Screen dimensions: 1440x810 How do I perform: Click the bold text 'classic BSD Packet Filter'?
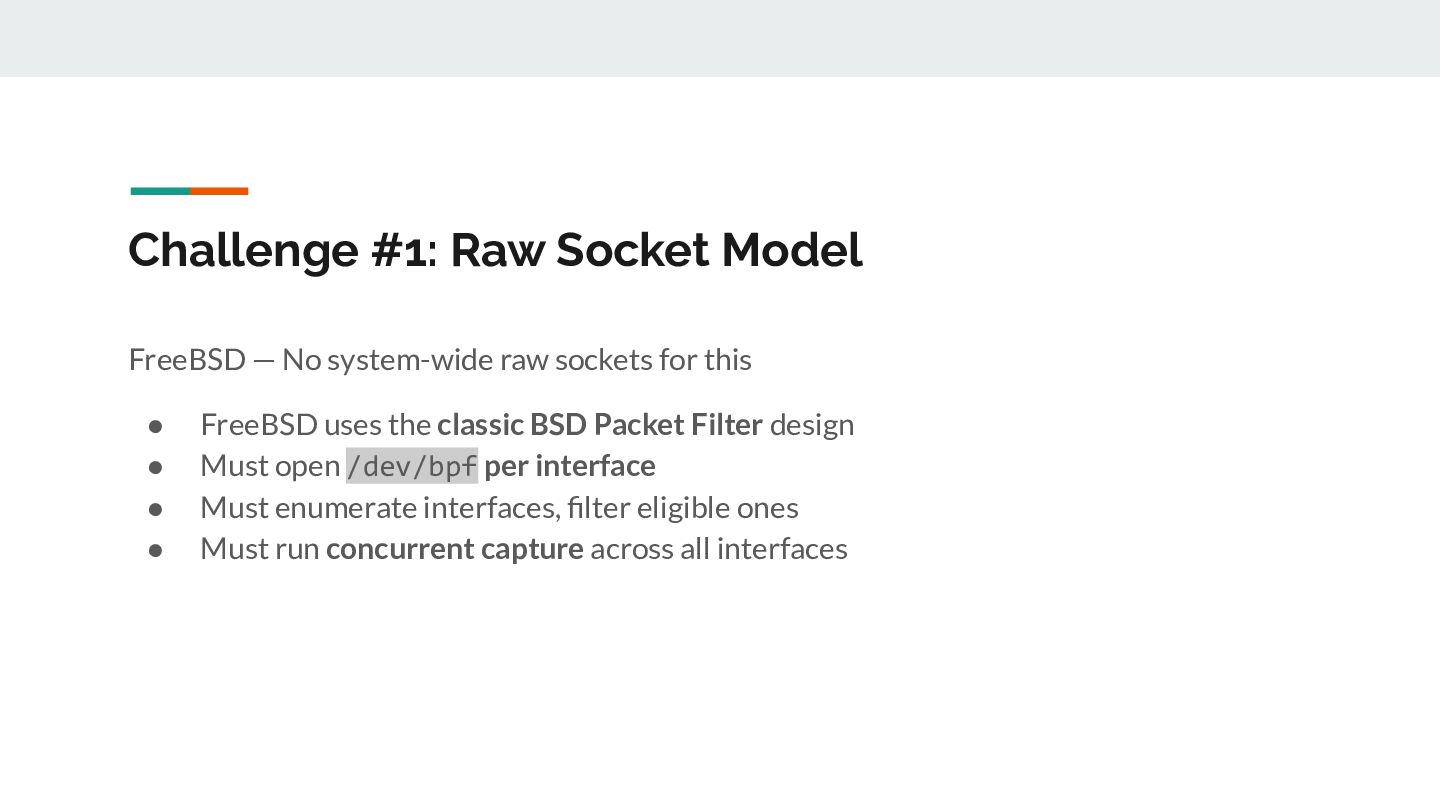(600, 424)
